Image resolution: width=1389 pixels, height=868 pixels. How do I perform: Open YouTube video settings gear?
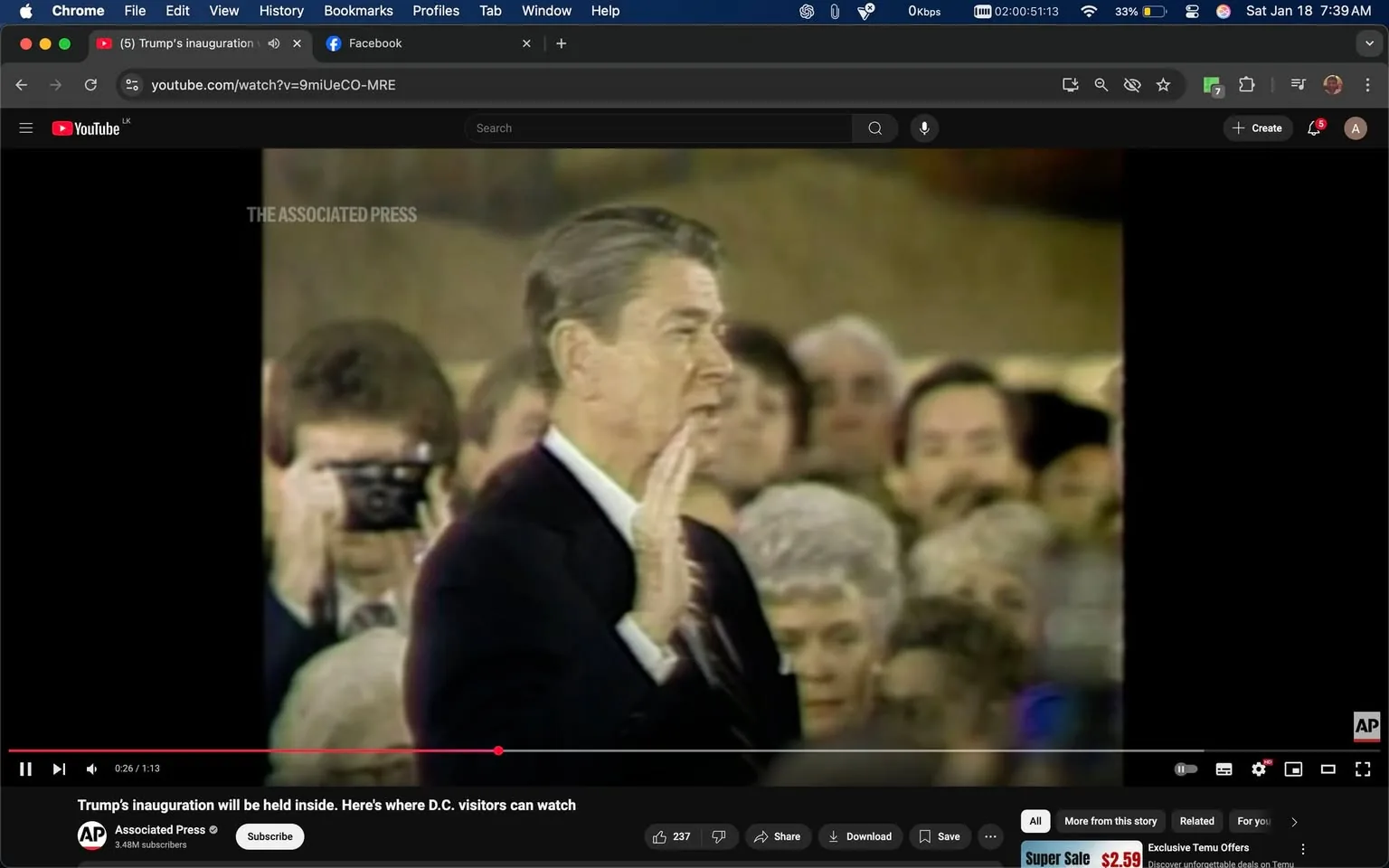coord(1258,769)
